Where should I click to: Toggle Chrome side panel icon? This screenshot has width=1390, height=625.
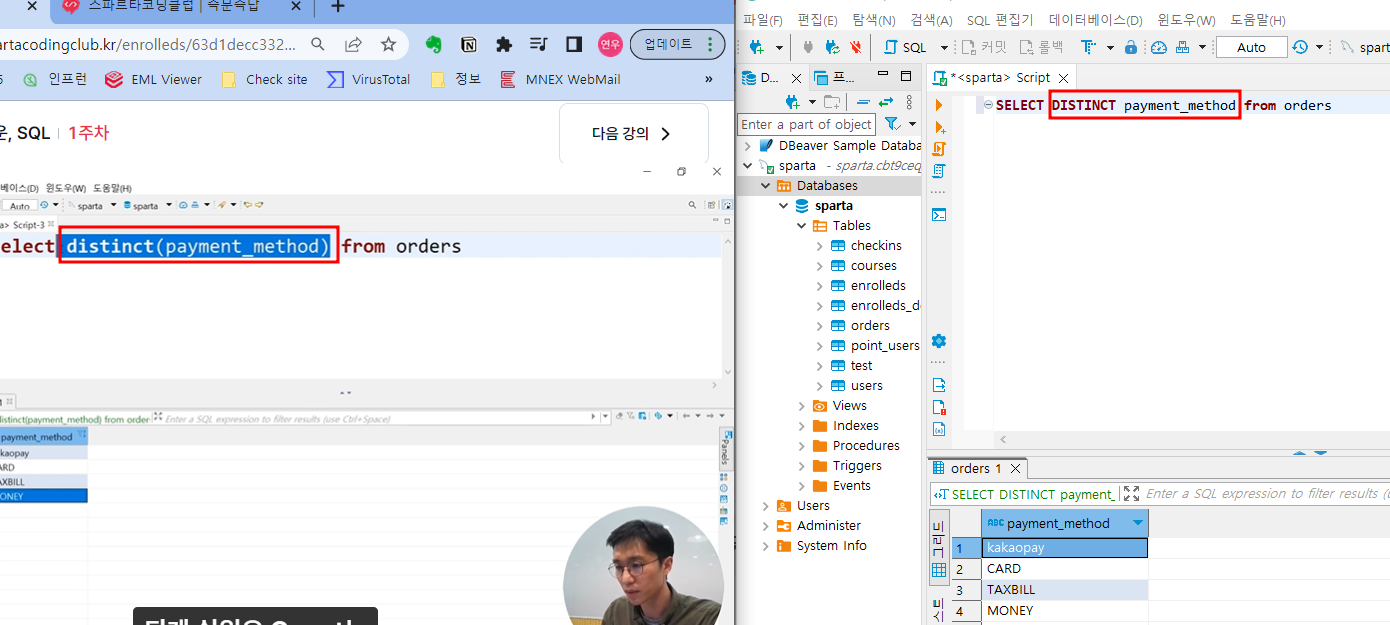(574, 45)
